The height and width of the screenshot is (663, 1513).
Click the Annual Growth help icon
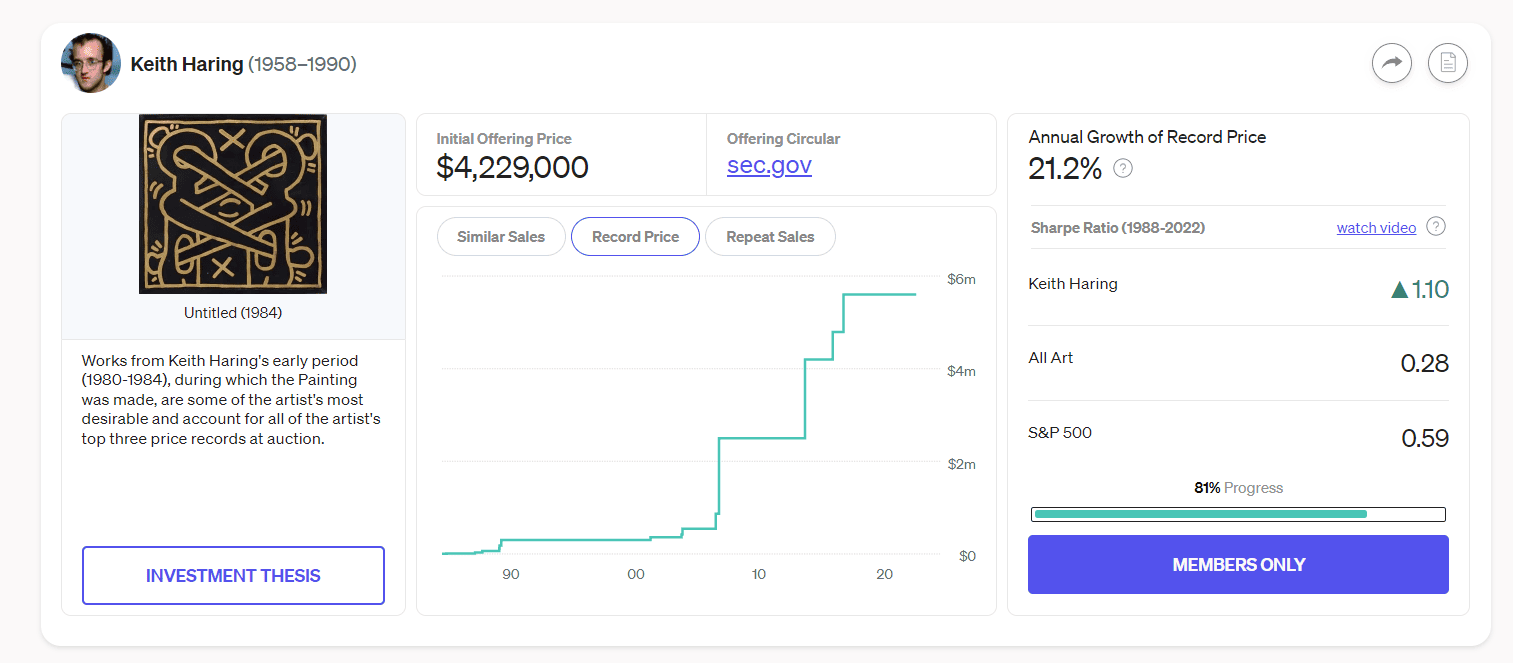point(1123,168)
